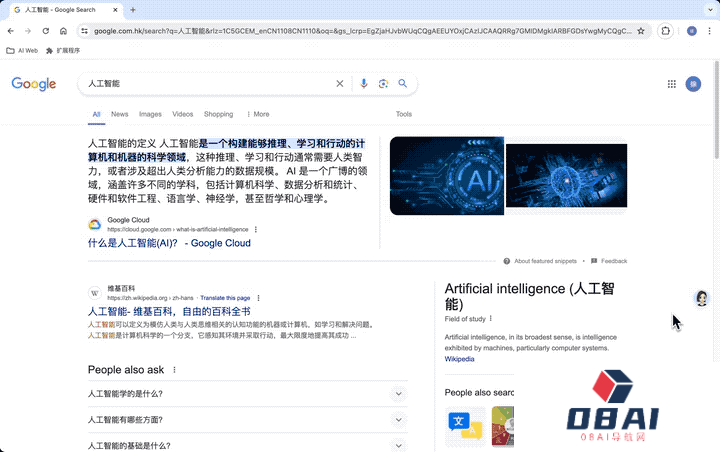Click the search by image lens icon
Screen dimensions: 720x452
[383, 84]
